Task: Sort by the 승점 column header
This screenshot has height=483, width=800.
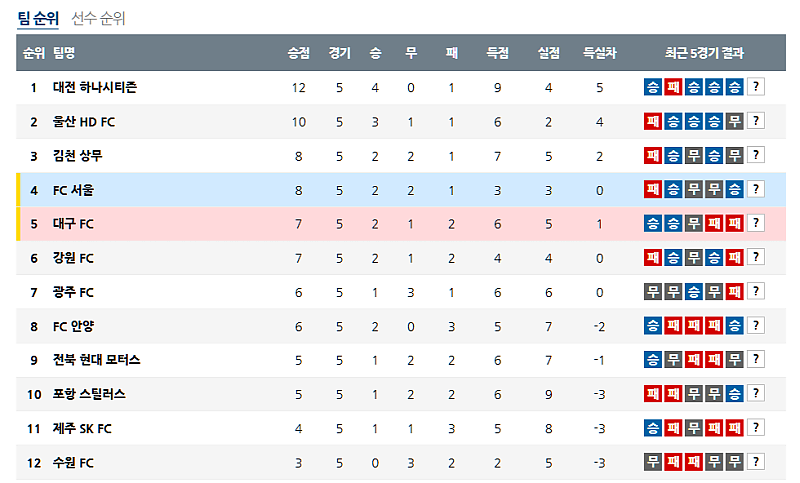Action: 298,53
